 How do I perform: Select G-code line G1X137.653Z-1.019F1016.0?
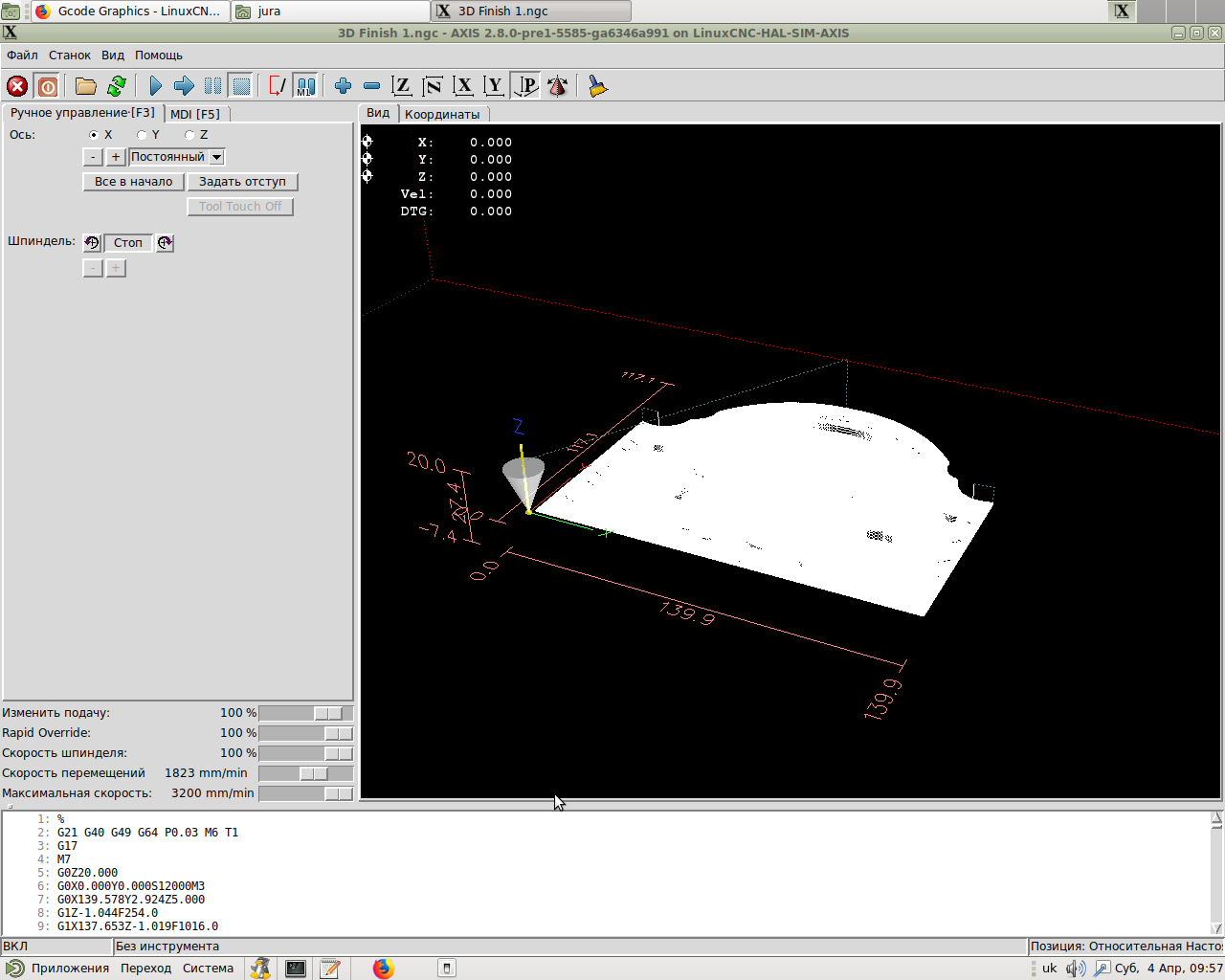click(137, 926)
